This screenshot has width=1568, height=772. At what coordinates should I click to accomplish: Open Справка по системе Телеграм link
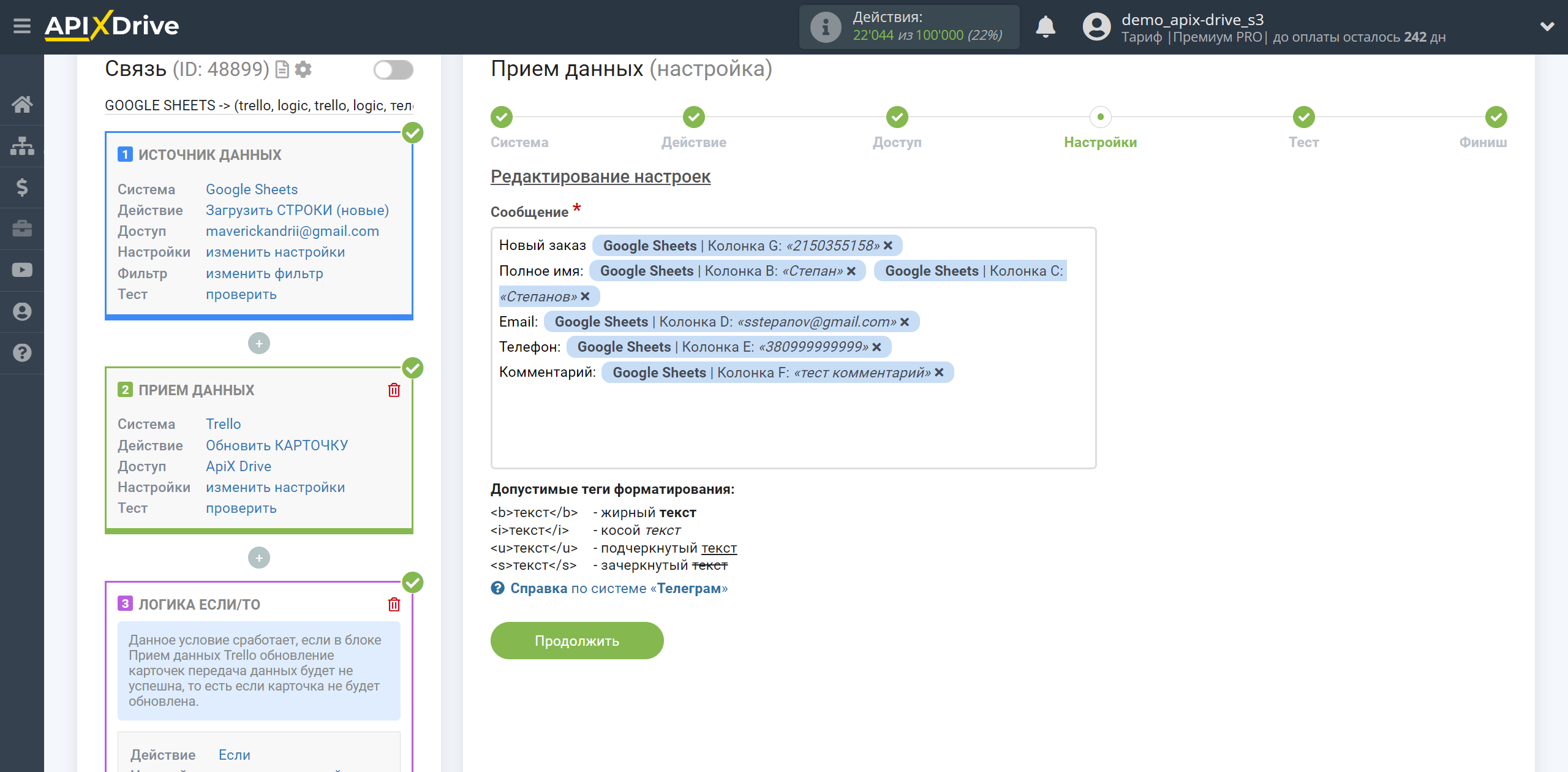click(x=619, y=589)
